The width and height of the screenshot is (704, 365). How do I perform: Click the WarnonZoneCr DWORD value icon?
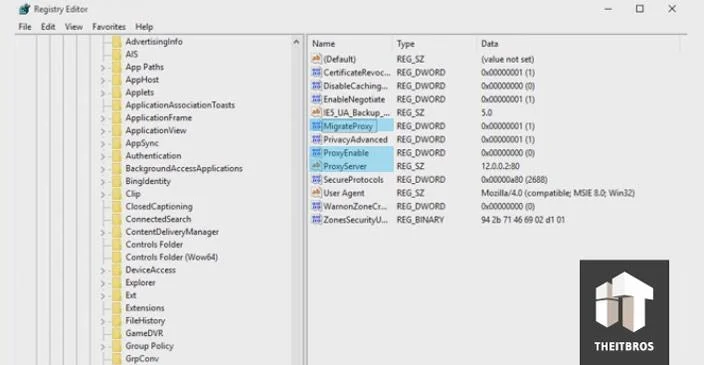317,206
